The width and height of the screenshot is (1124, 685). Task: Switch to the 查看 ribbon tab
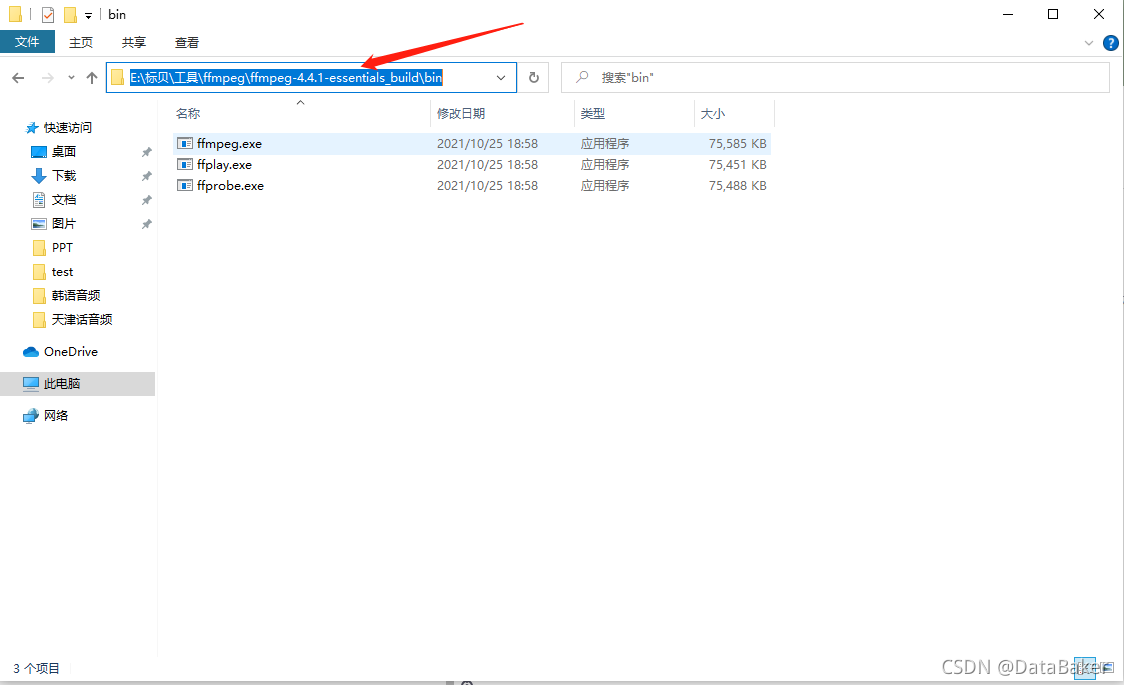[187, 42]
